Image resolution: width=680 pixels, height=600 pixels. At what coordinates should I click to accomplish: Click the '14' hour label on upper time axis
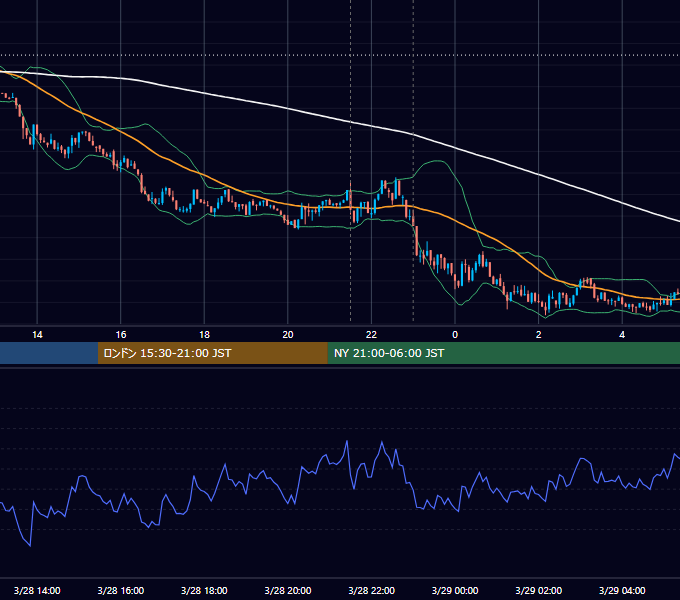point(37,335)
